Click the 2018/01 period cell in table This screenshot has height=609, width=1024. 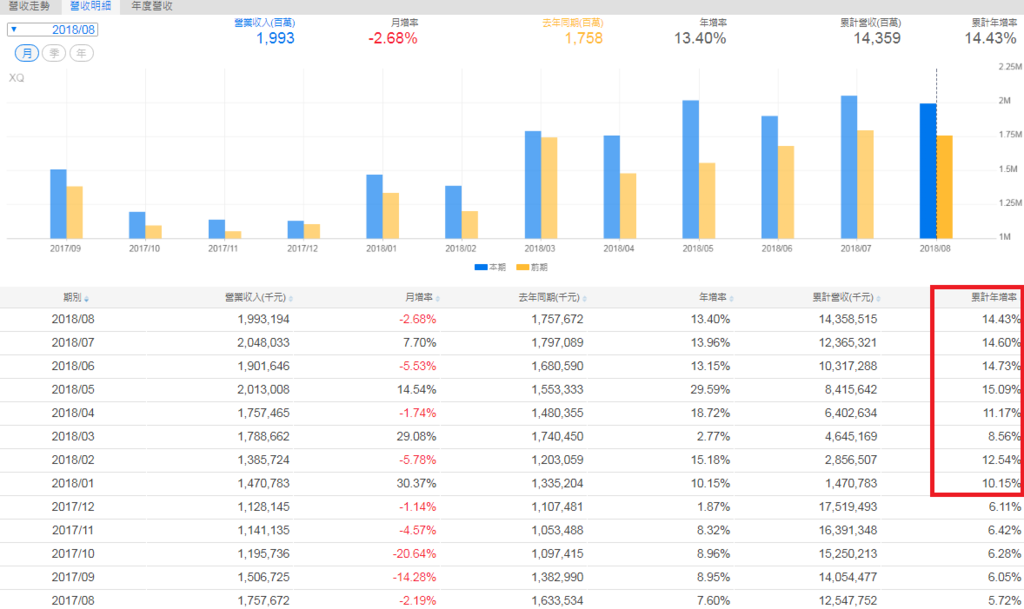click(73, 484)
